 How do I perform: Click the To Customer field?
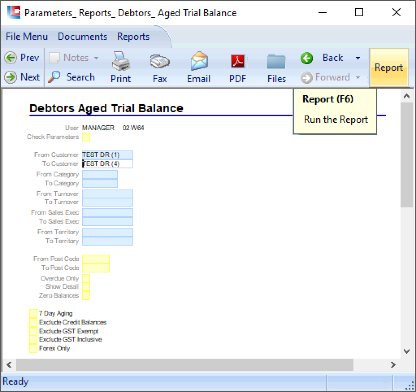[107, 164]
